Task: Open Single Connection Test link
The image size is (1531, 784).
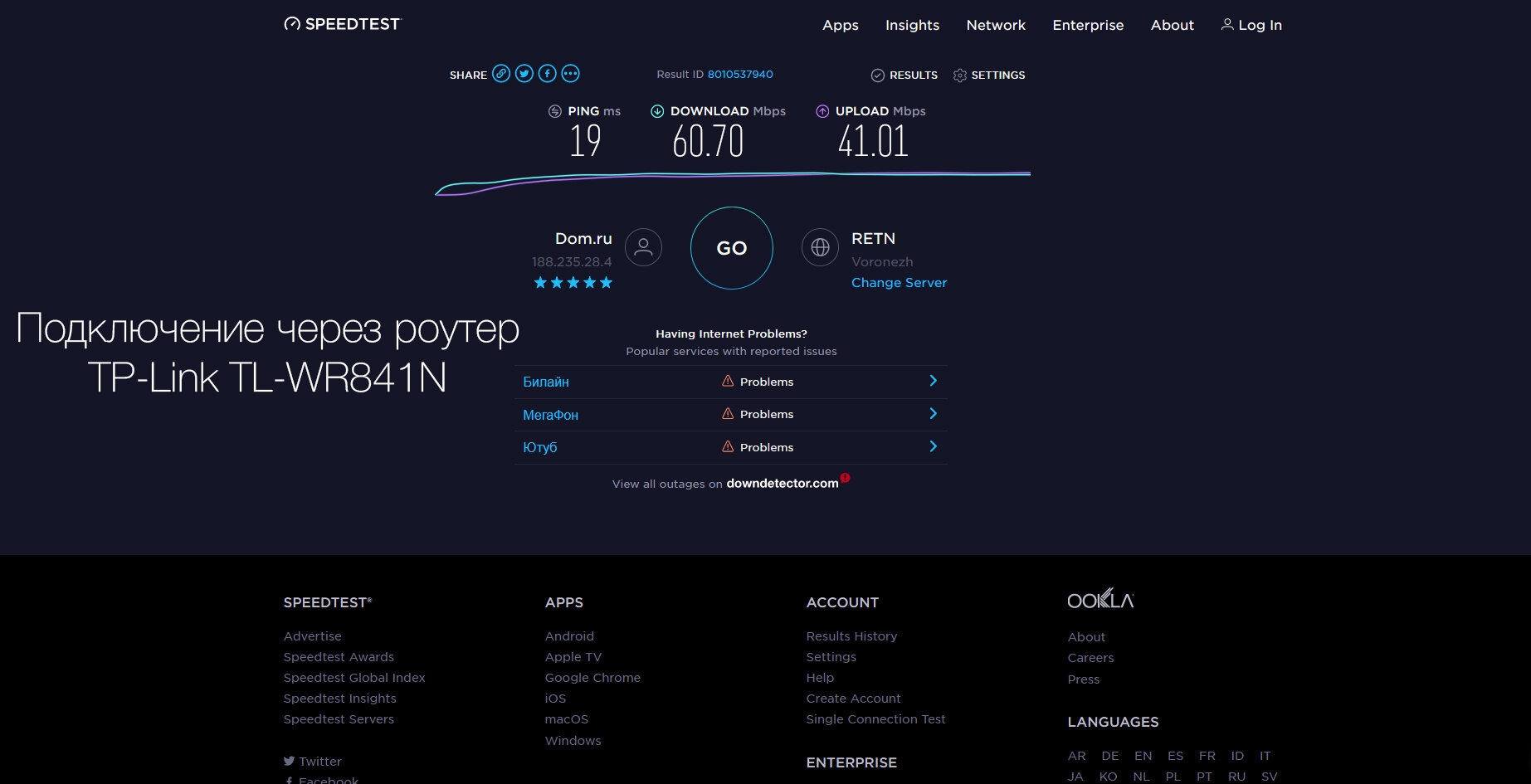Action: (875, 719)
